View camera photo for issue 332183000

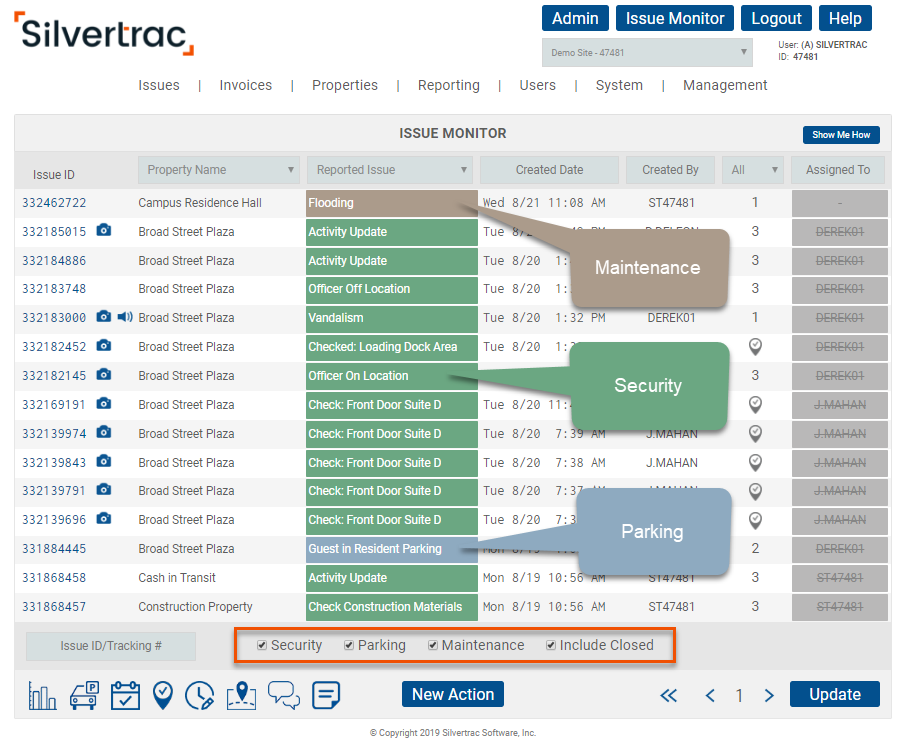click(x=104, y=317)
